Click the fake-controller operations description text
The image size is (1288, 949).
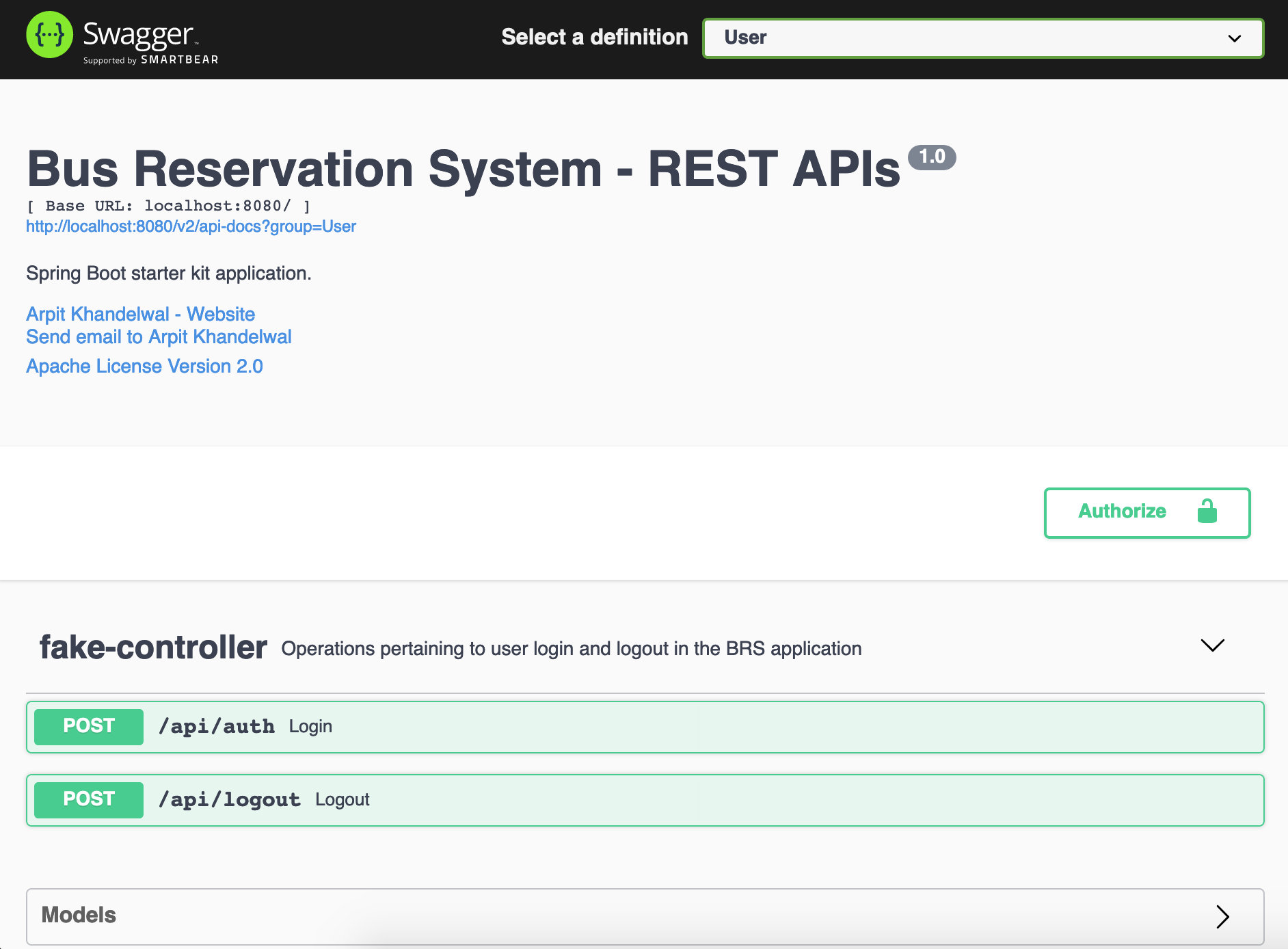coord(572,649)
